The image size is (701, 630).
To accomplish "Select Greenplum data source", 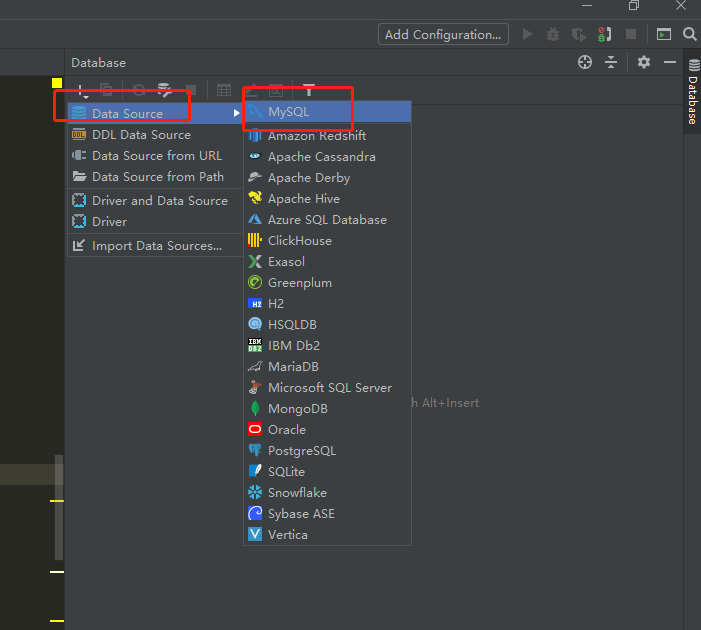I will 327,283.
